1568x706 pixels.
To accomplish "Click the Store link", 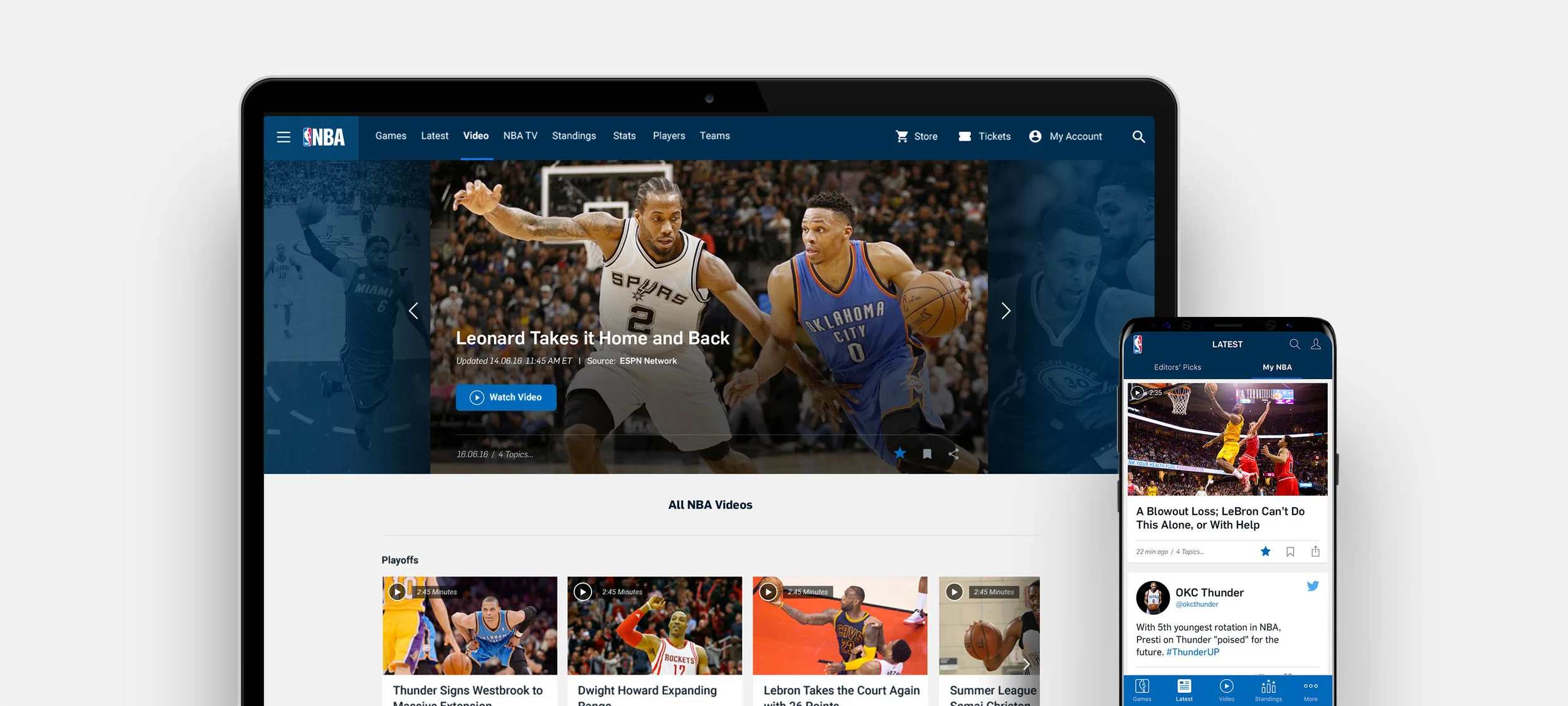I will (926, 136).
